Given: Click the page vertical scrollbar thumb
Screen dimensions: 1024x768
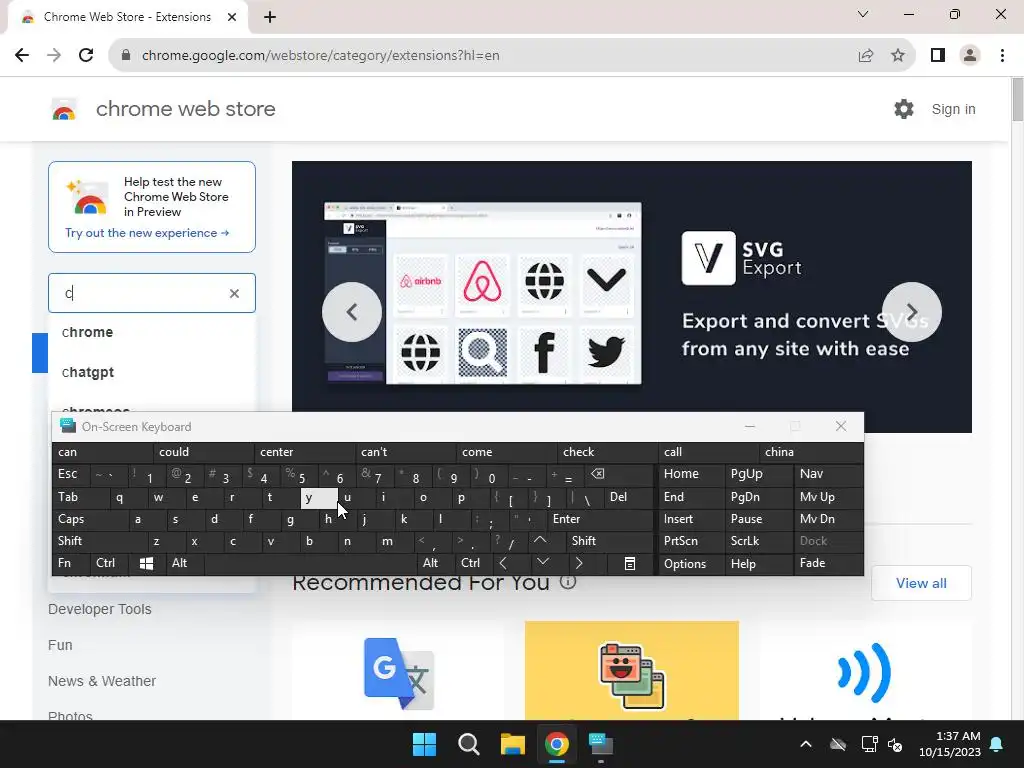Looking at the screenshot, I should pyautogui.click(x=1017, y=99).
